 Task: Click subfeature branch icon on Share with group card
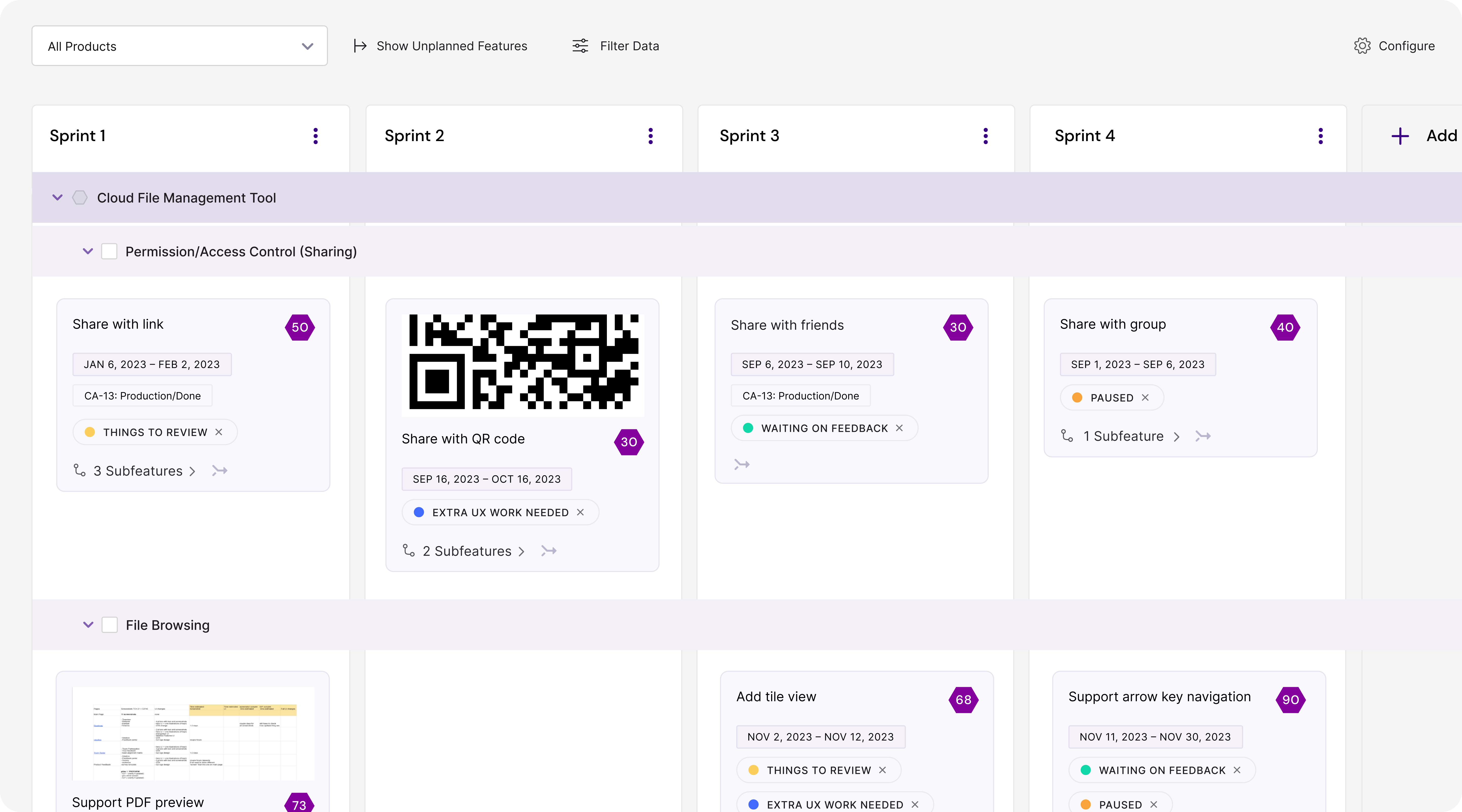1067,436
